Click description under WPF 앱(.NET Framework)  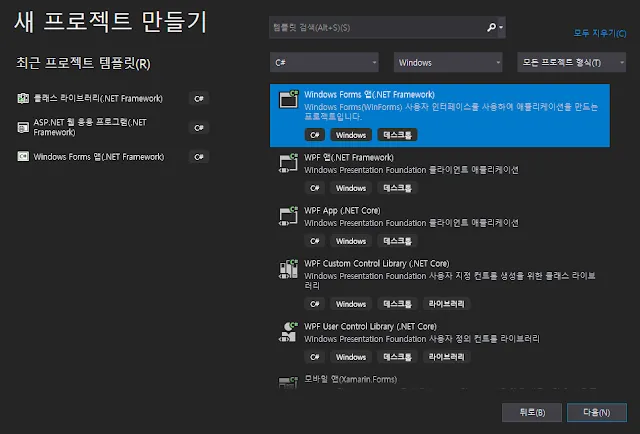(411, 170)
